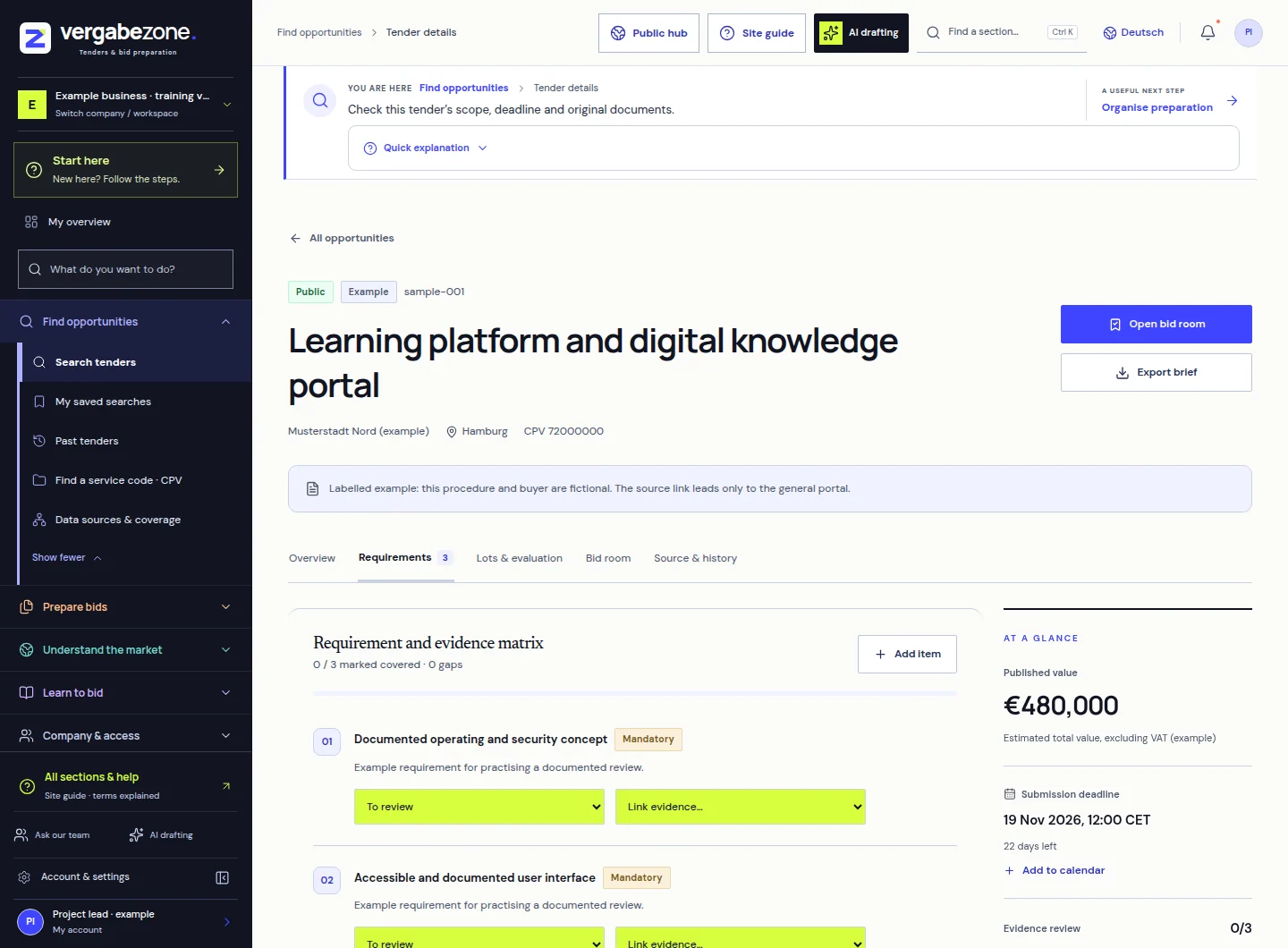Open Past tenders
The width and height of the screenshot is (1288, 948).
136,441
